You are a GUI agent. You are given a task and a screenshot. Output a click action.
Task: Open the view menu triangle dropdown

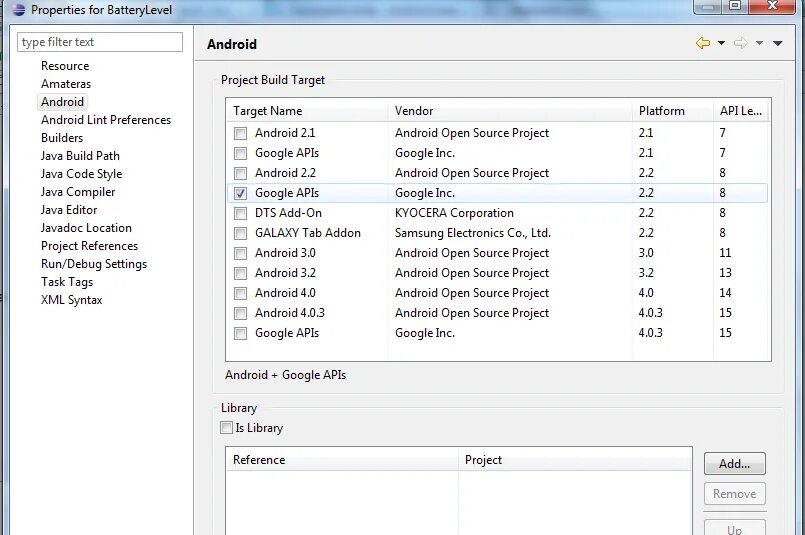pos(778,43)
